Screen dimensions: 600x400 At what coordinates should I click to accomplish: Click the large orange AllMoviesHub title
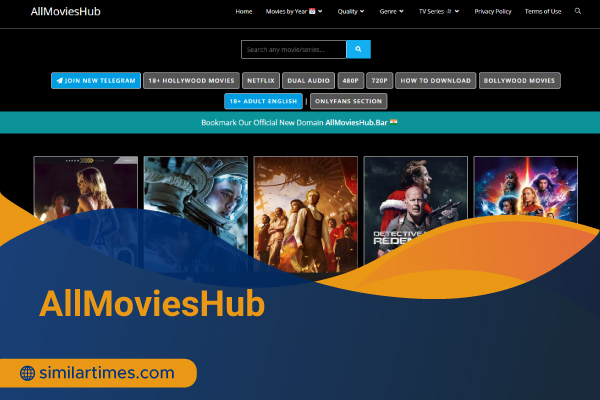tap(152, 304)
